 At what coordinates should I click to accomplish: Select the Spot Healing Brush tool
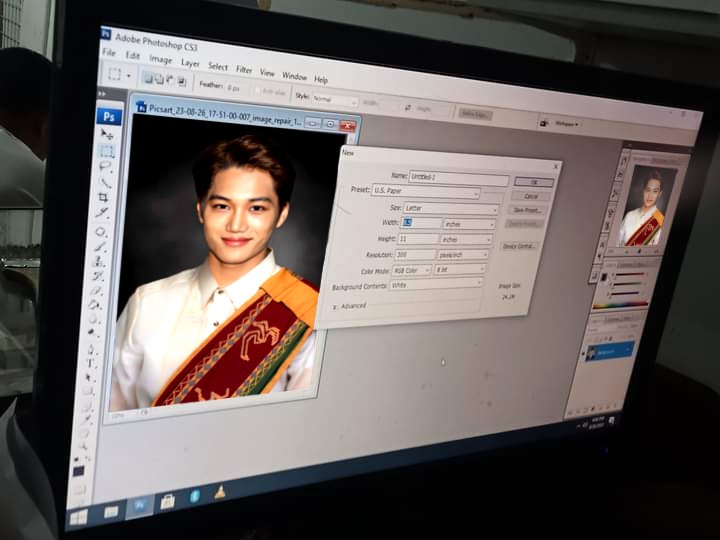point(101,231)
